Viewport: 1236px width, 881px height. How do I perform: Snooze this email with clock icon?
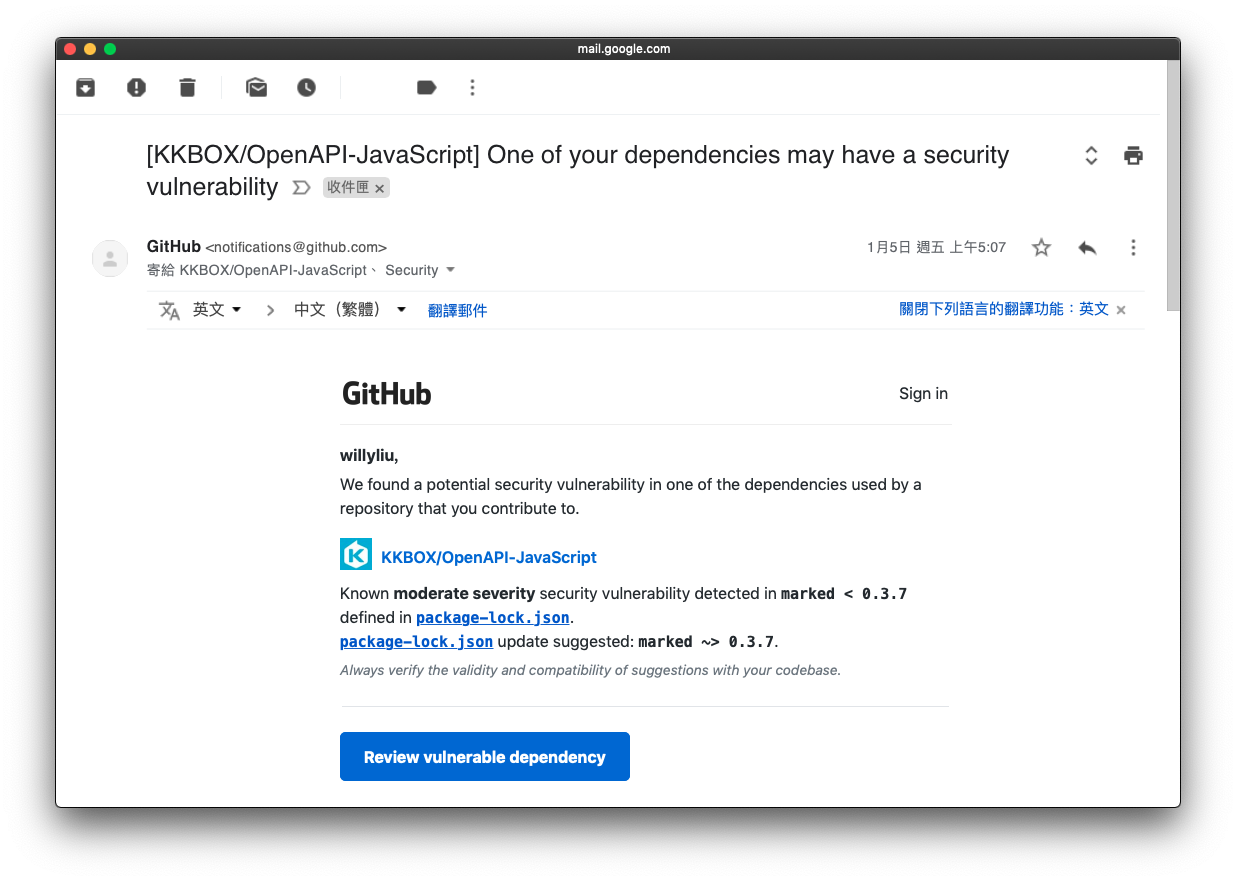(307, 88)
